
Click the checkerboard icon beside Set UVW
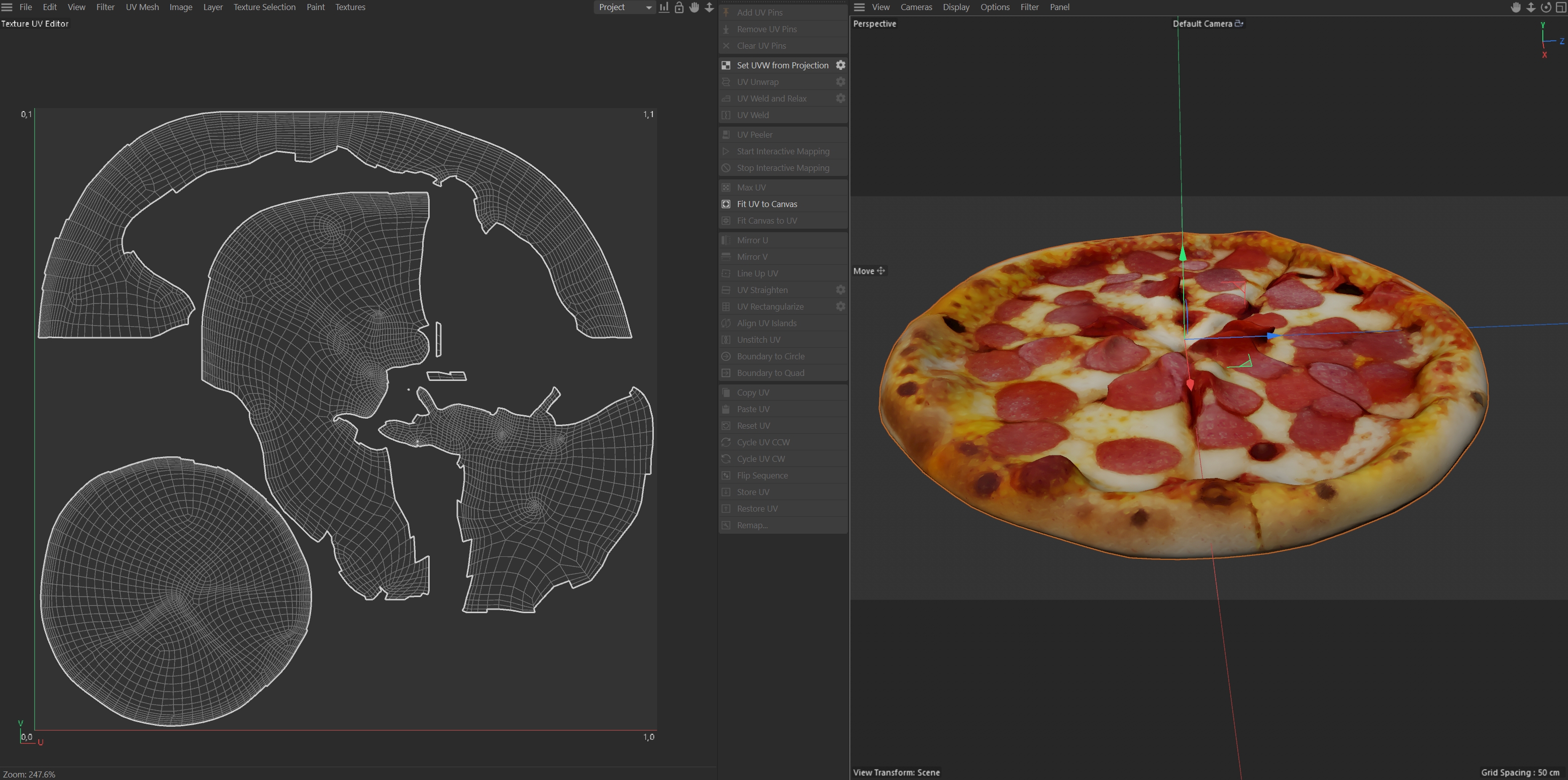click(x=726, y=65)
